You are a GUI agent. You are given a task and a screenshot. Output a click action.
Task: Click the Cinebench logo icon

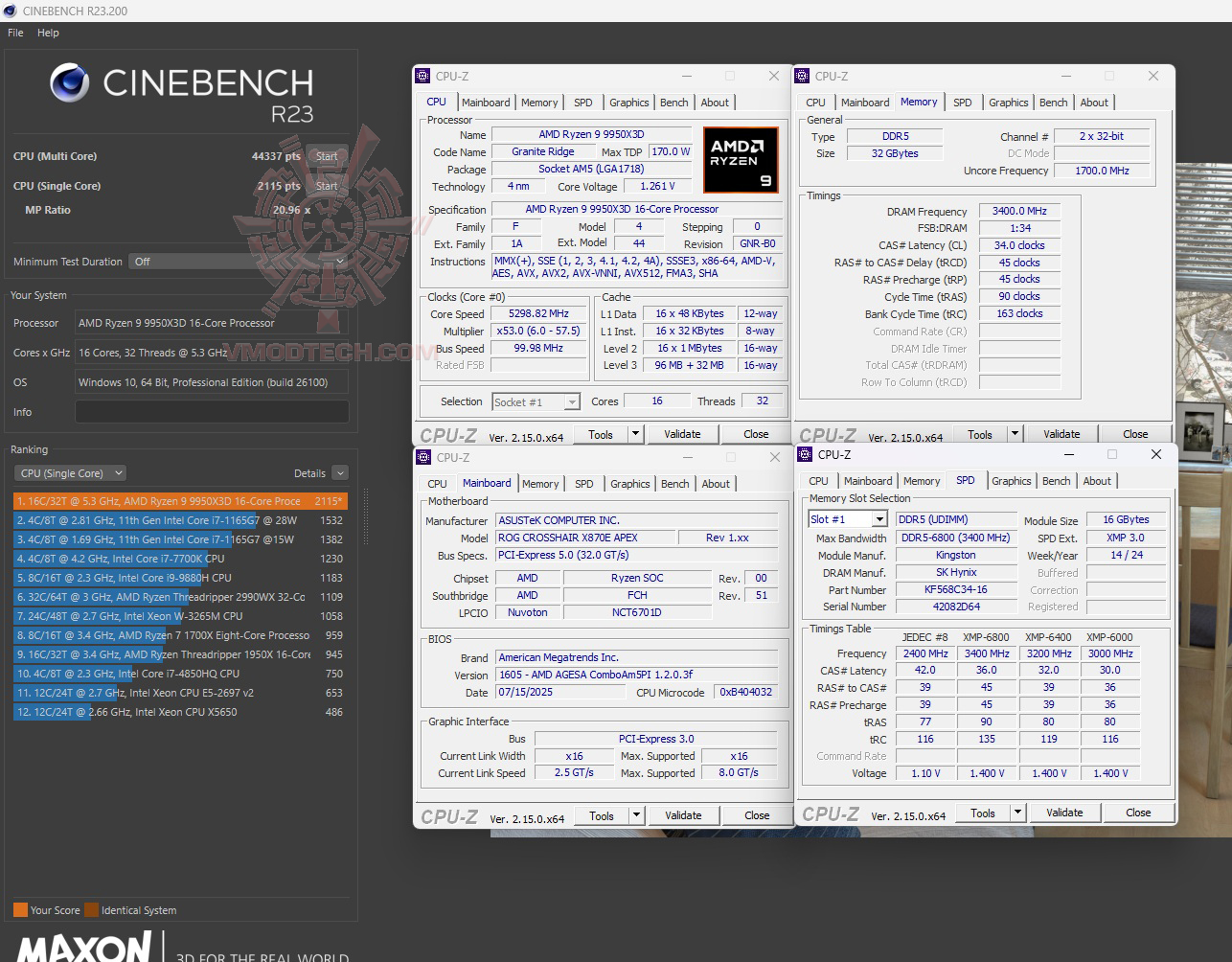[69, 83]
